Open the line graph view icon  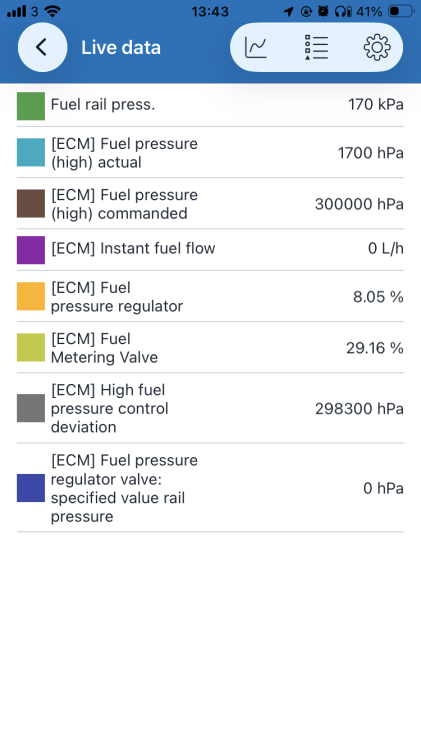[256, 47]
